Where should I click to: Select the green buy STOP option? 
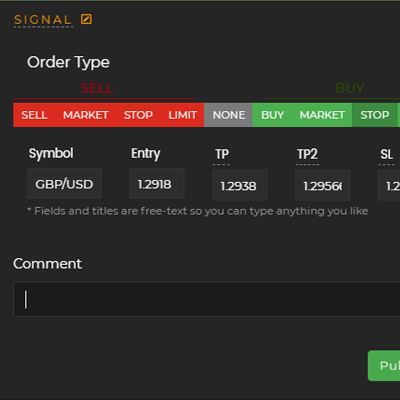pos(374,115)
